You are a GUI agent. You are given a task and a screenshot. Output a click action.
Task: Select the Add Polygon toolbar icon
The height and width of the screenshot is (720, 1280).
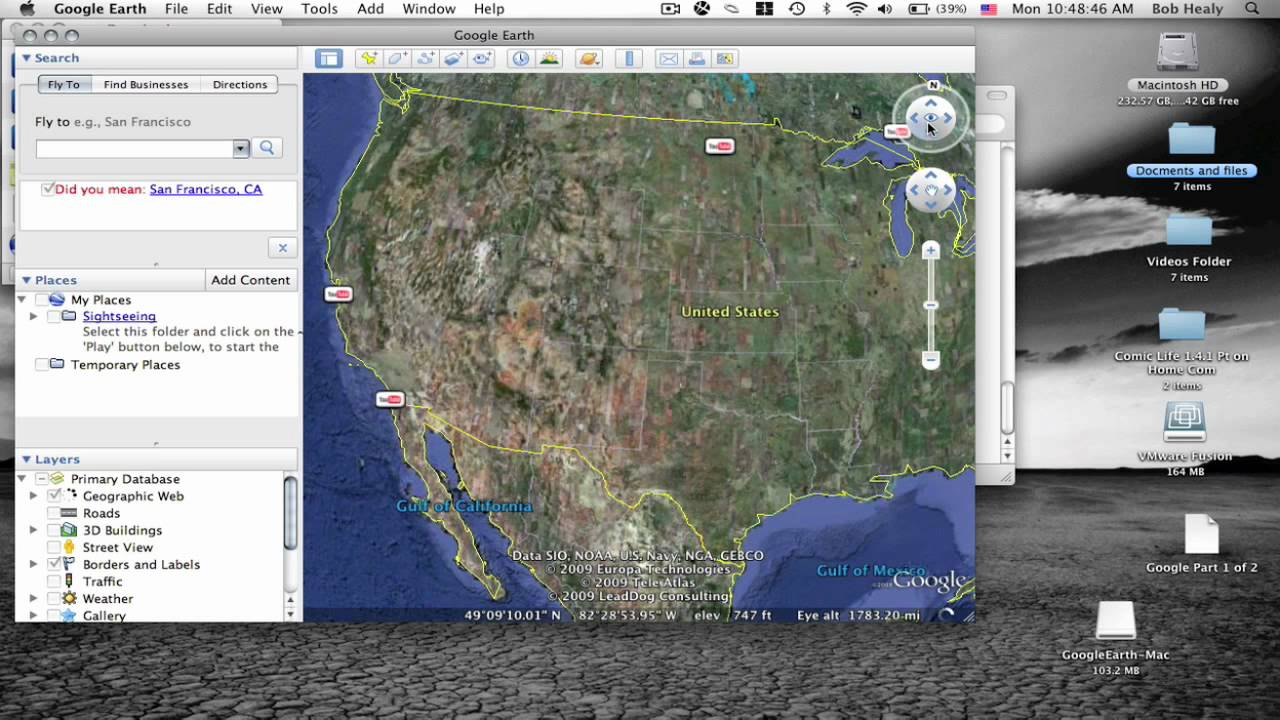point(397,59)
